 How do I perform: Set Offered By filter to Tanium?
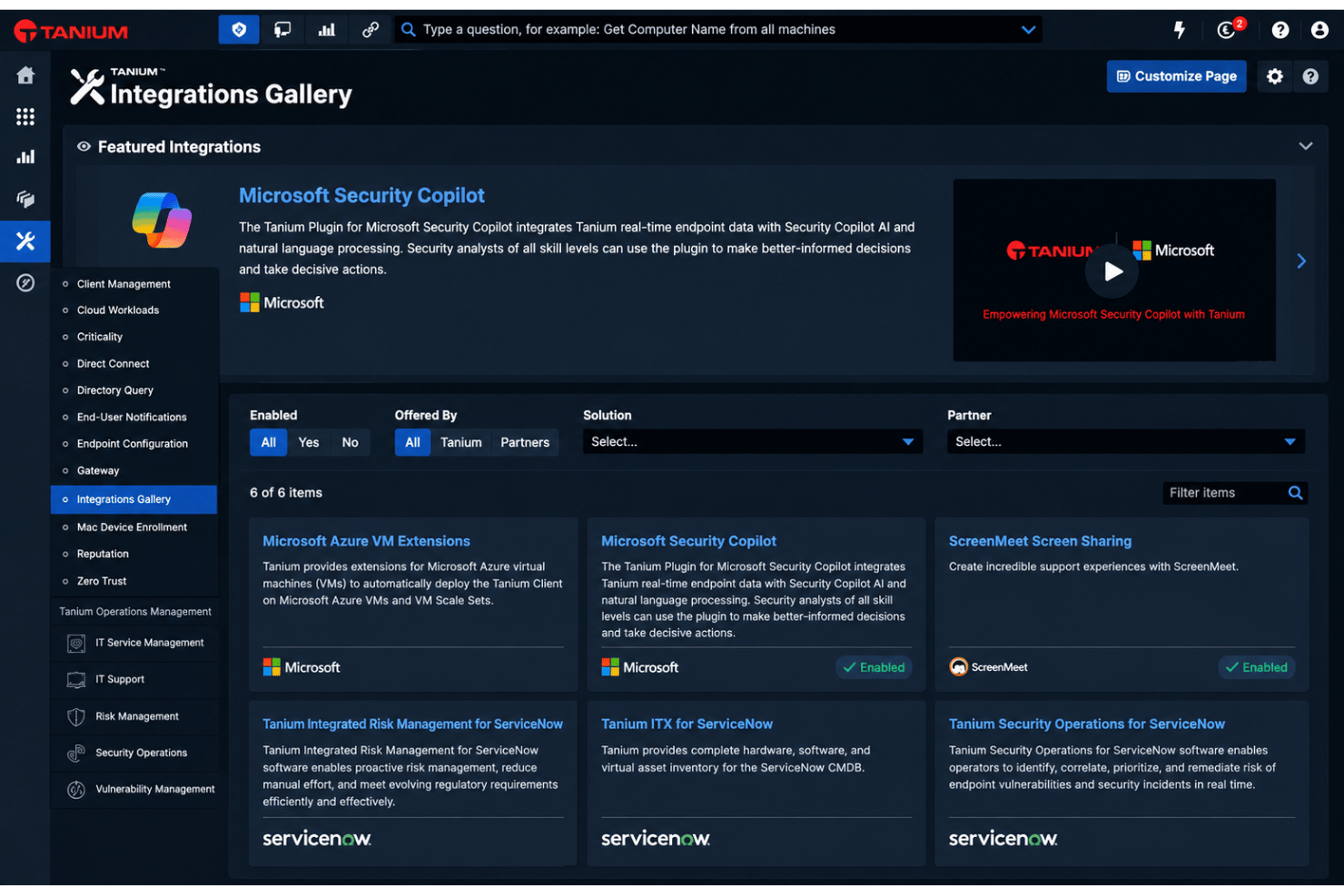(461, 443)
